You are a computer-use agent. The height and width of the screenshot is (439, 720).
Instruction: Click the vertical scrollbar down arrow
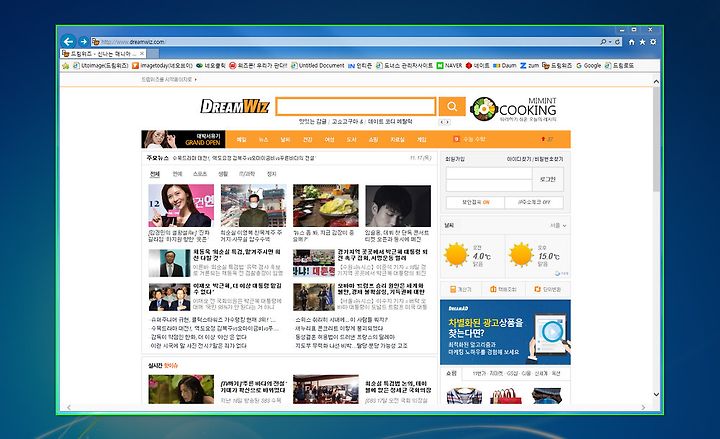click(x=656, y=394)
